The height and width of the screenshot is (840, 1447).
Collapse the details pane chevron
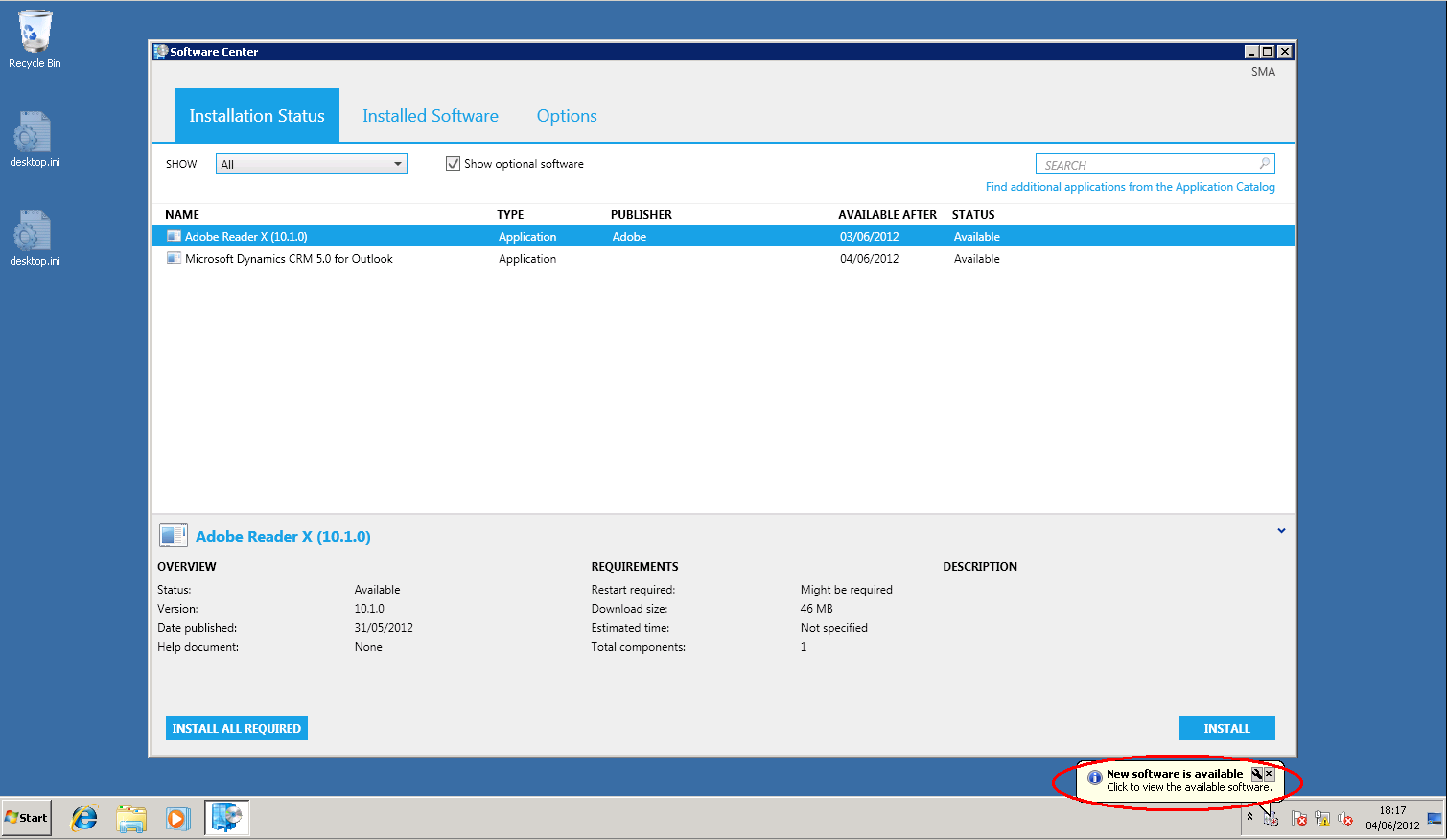pos(1281,530)
